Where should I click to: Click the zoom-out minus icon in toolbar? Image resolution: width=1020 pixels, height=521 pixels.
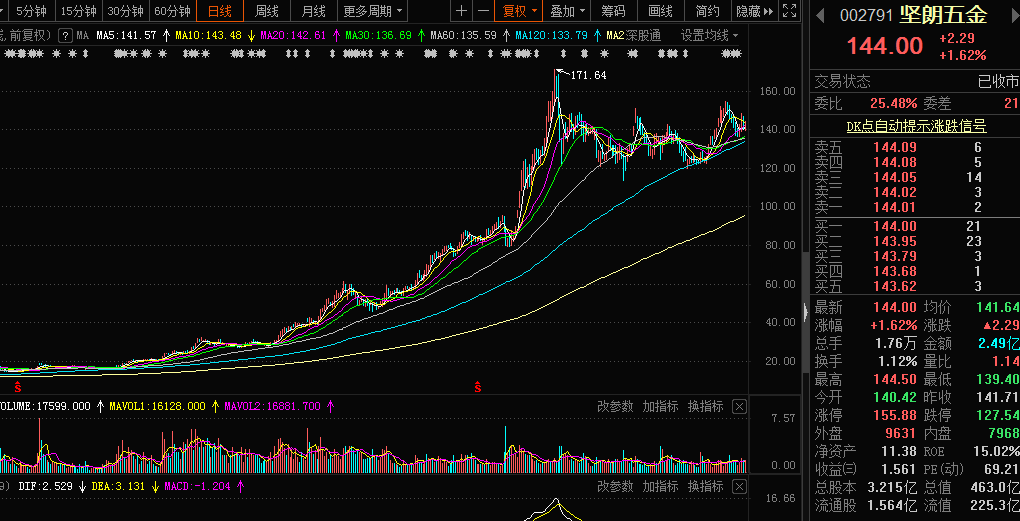tap(483, 11)
